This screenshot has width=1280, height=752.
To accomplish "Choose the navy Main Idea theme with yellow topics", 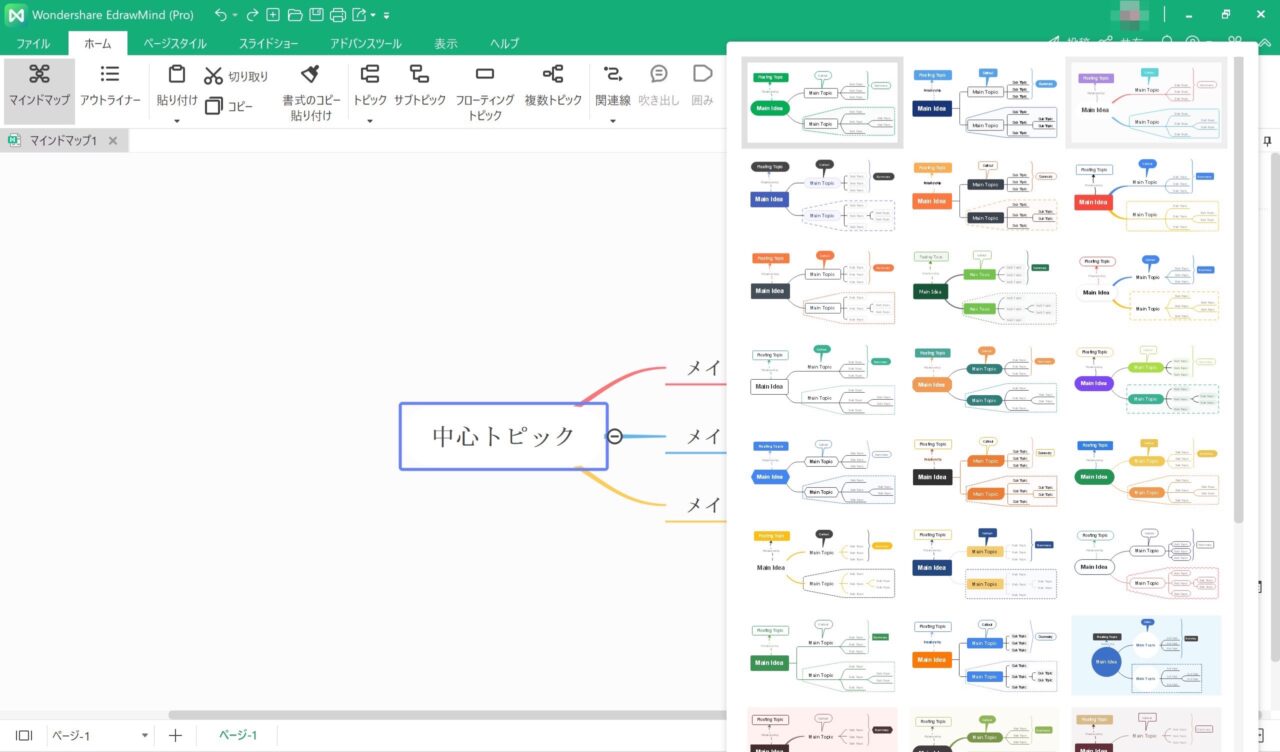I will pyautogui.click(x=985, y=565).
